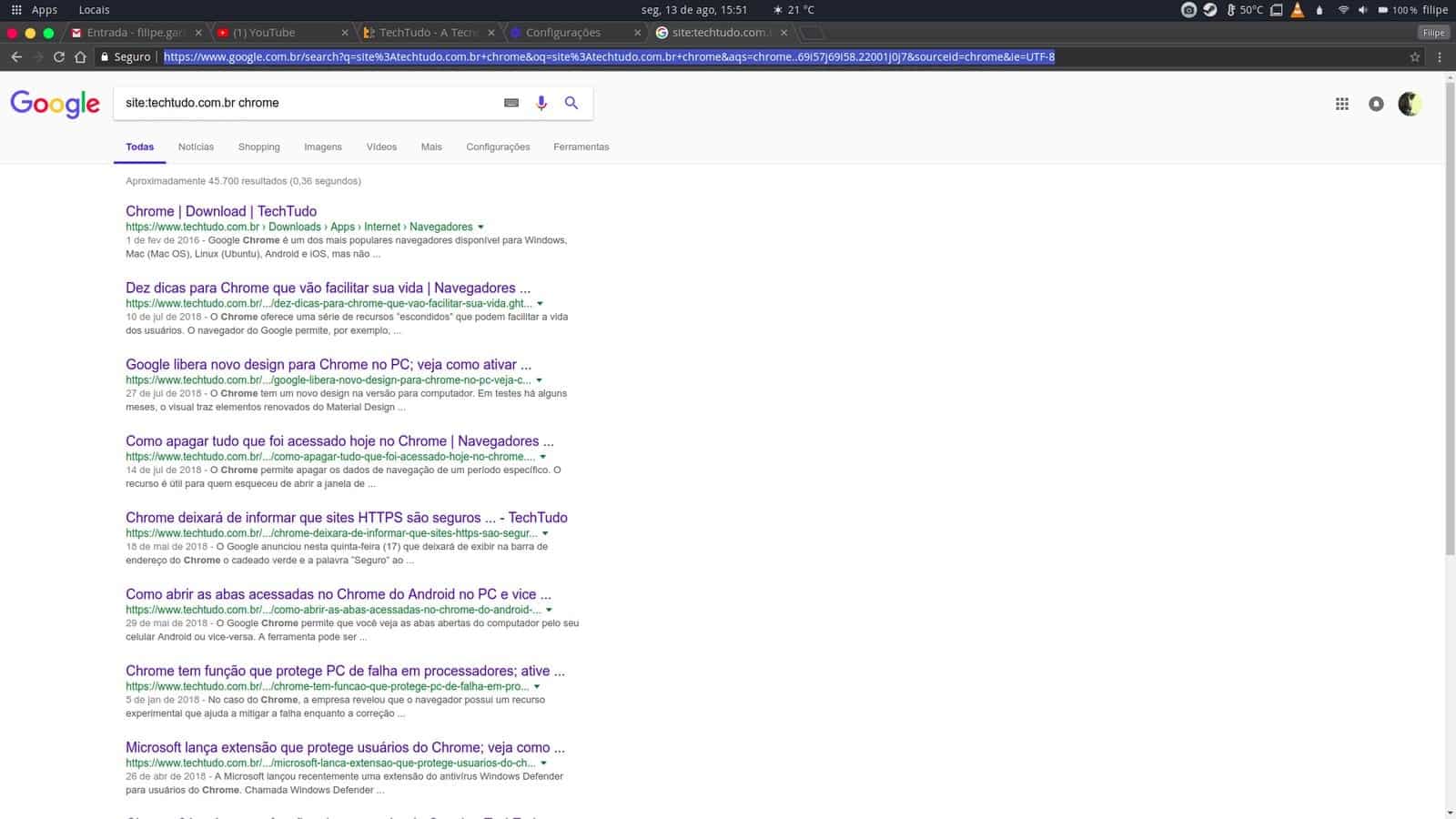Click the screenshot camera tray icon
The width and height of the screenshot is (1456, 819).
coord(1188,10)
